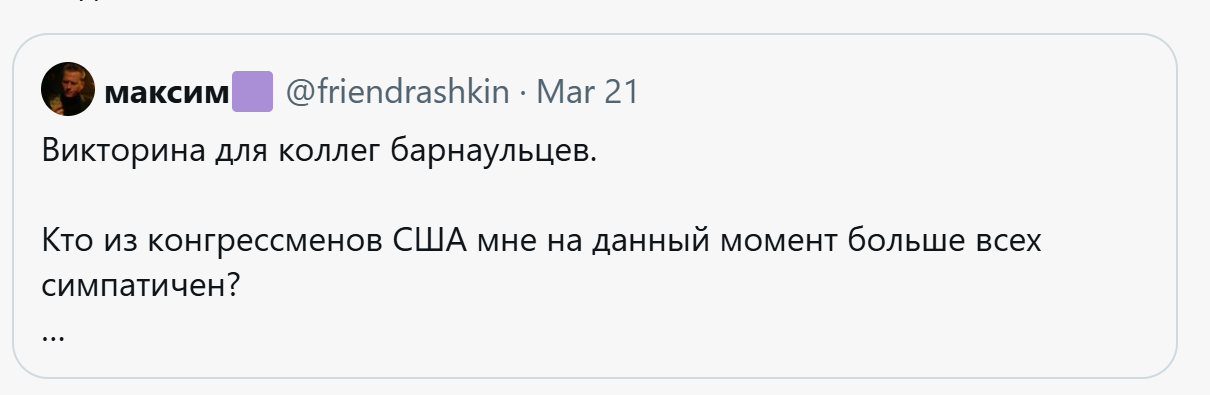Click the word симпатичен? on the last line
1210x395 pixels.
click(141, 285)
